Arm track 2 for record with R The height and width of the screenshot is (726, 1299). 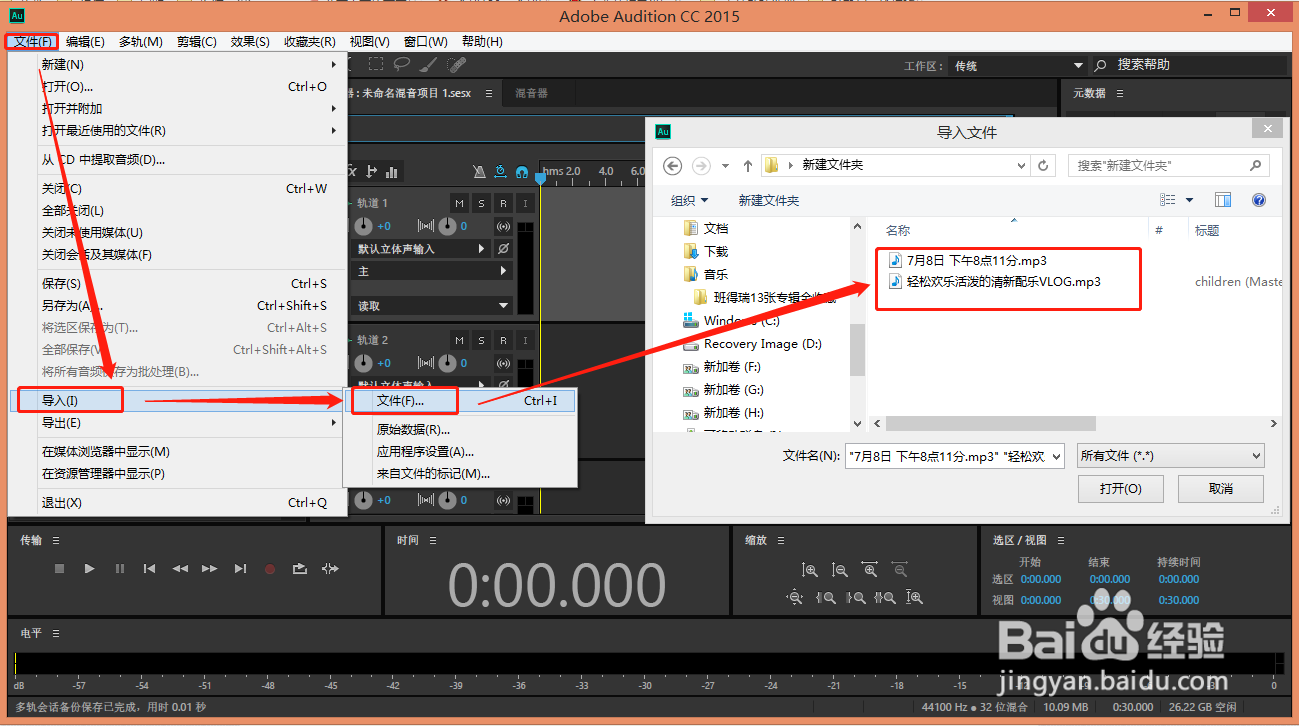[x=503, y=340]
